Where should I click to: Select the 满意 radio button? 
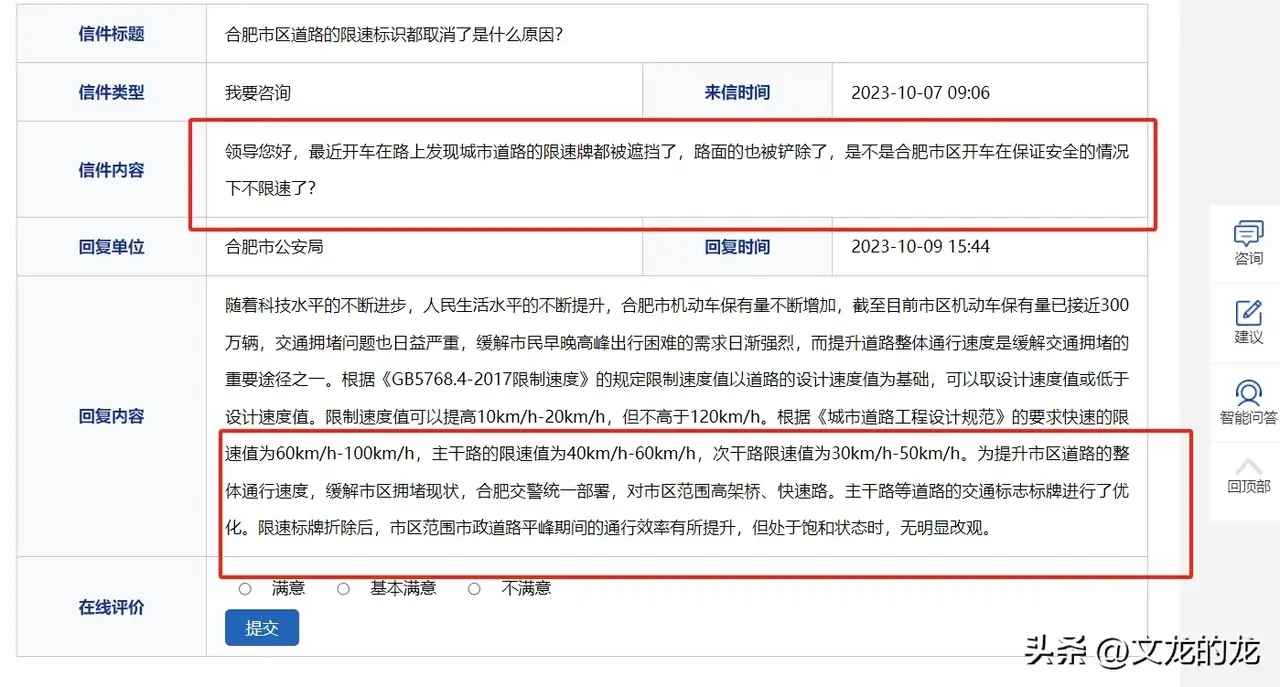pos(245,589)
